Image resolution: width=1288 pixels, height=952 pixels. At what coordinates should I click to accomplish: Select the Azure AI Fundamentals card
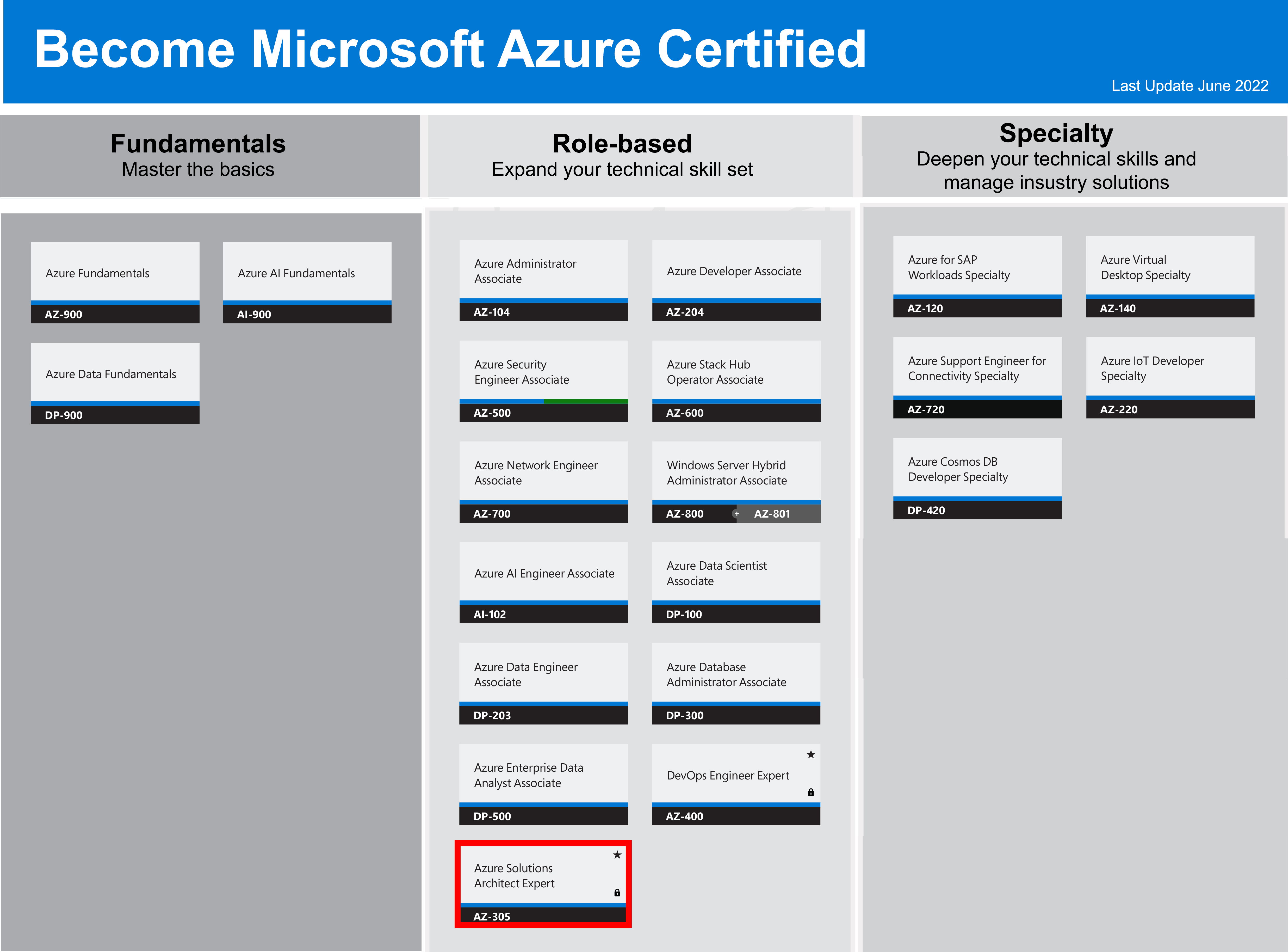pyautogui.click(x=307, y=273)
